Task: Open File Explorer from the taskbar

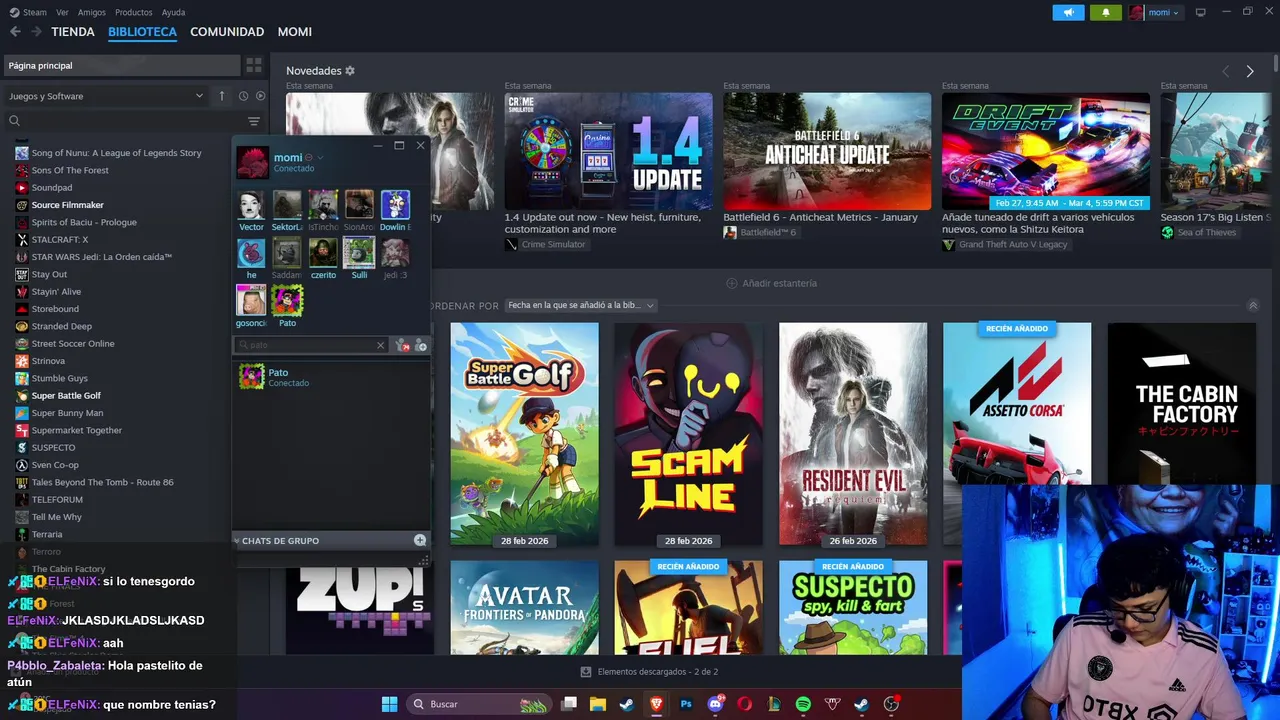Action: click(598, 704)
